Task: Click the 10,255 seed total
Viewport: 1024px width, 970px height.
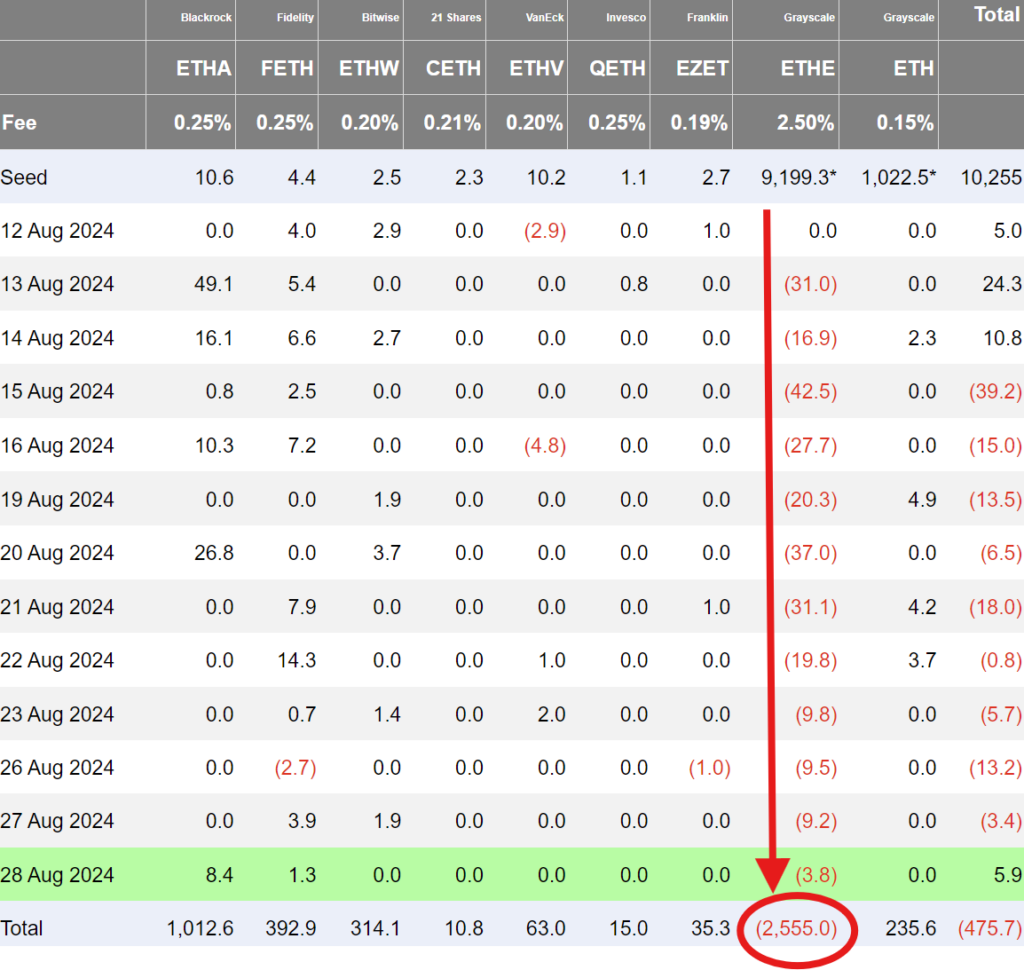Action: tap(991, 178)
